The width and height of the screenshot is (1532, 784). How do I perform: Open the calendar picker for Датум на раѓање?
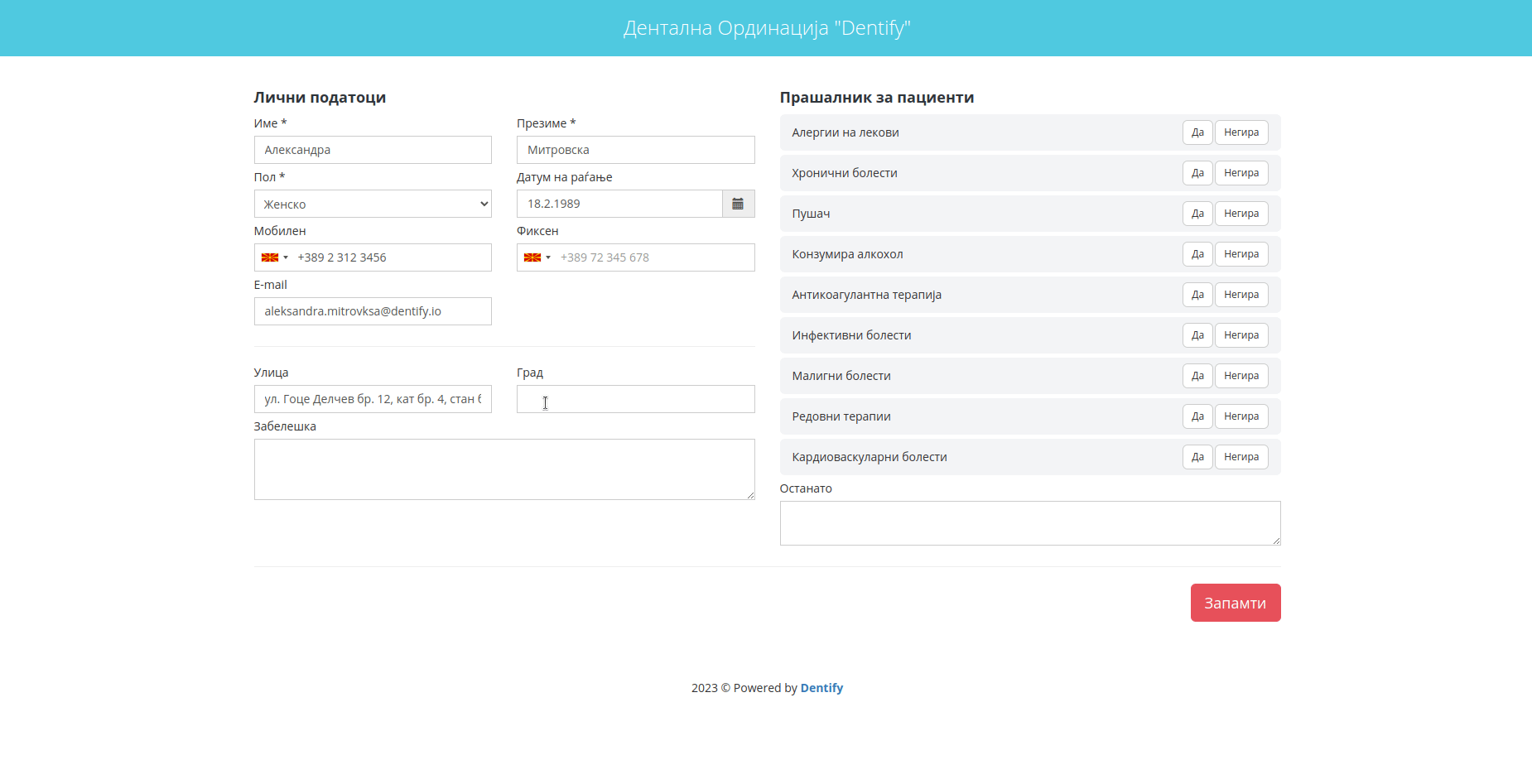coord(738,204)
